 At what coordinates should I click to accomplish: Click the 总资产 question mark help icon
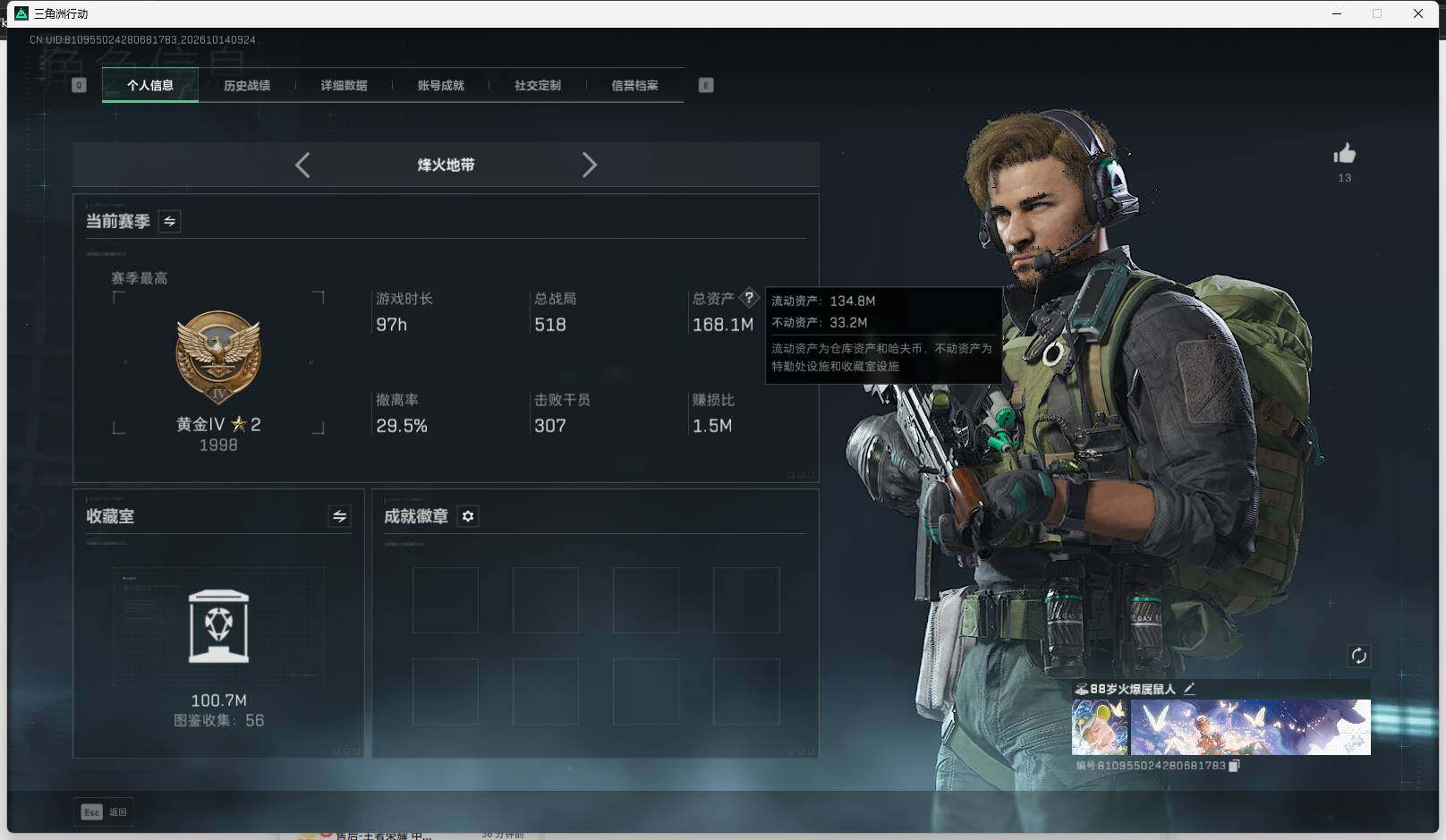[x=749, y=298]
